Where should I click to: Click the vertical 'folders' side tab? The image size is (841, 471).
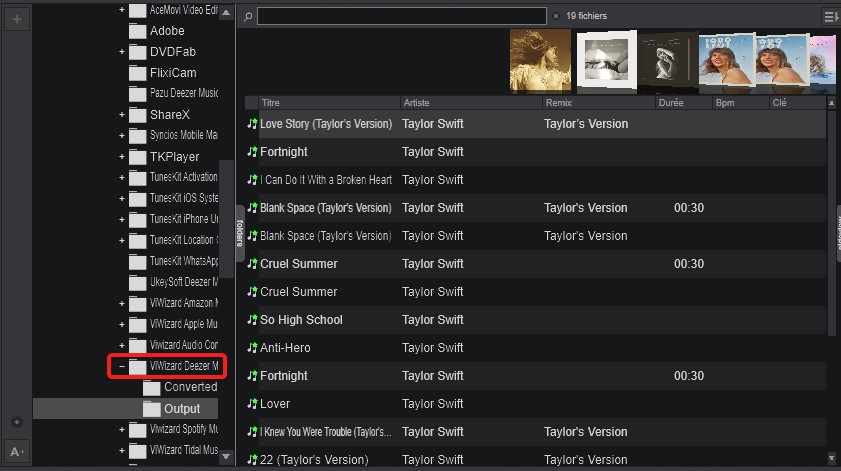240,233
